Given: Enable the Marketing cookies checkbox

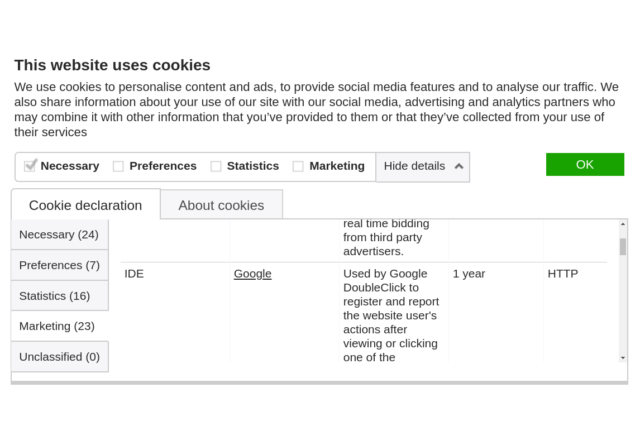Looking at the screenshot, I should tap(298, 166).
